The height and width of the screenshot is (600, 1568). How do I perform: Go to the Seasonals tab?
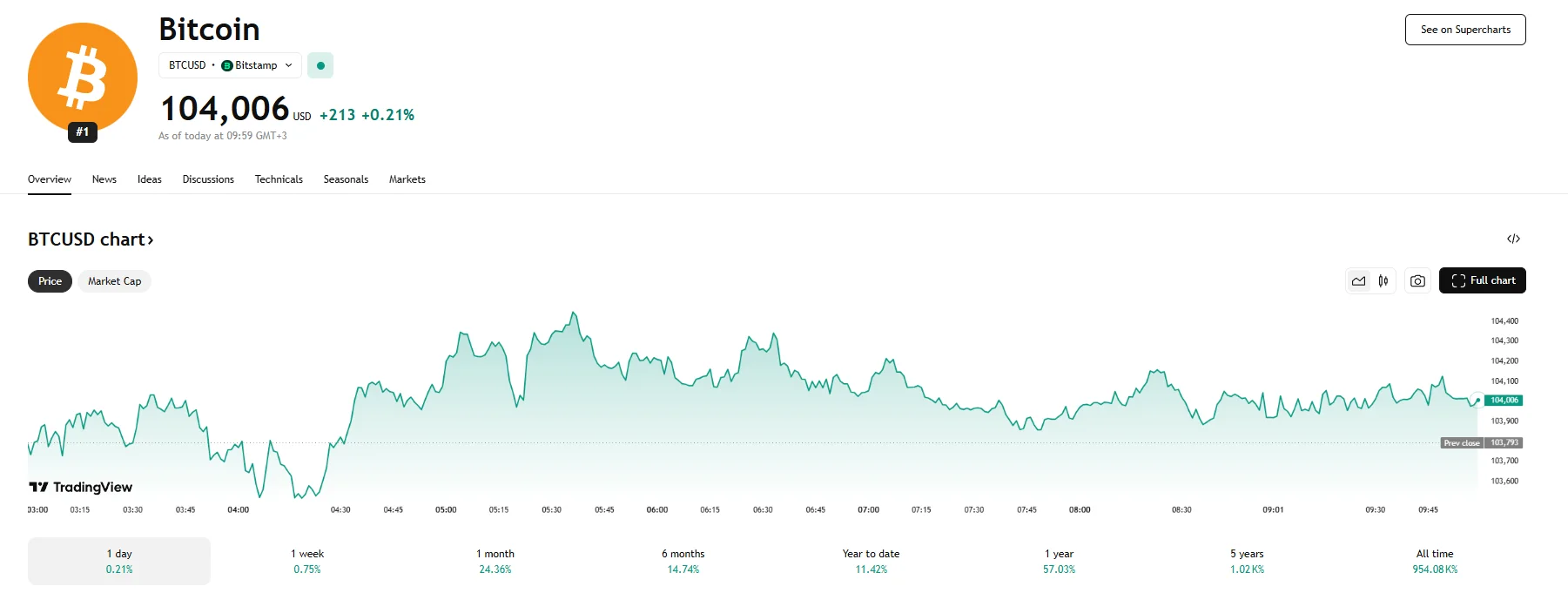346,179
